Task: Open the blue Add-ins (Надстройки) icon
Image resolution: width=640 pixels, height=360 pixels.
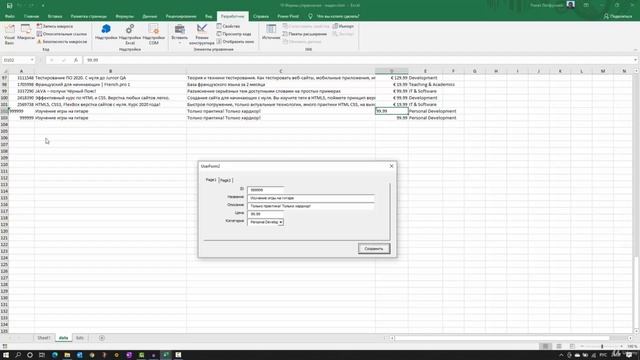Action: (x=106, y=32)
